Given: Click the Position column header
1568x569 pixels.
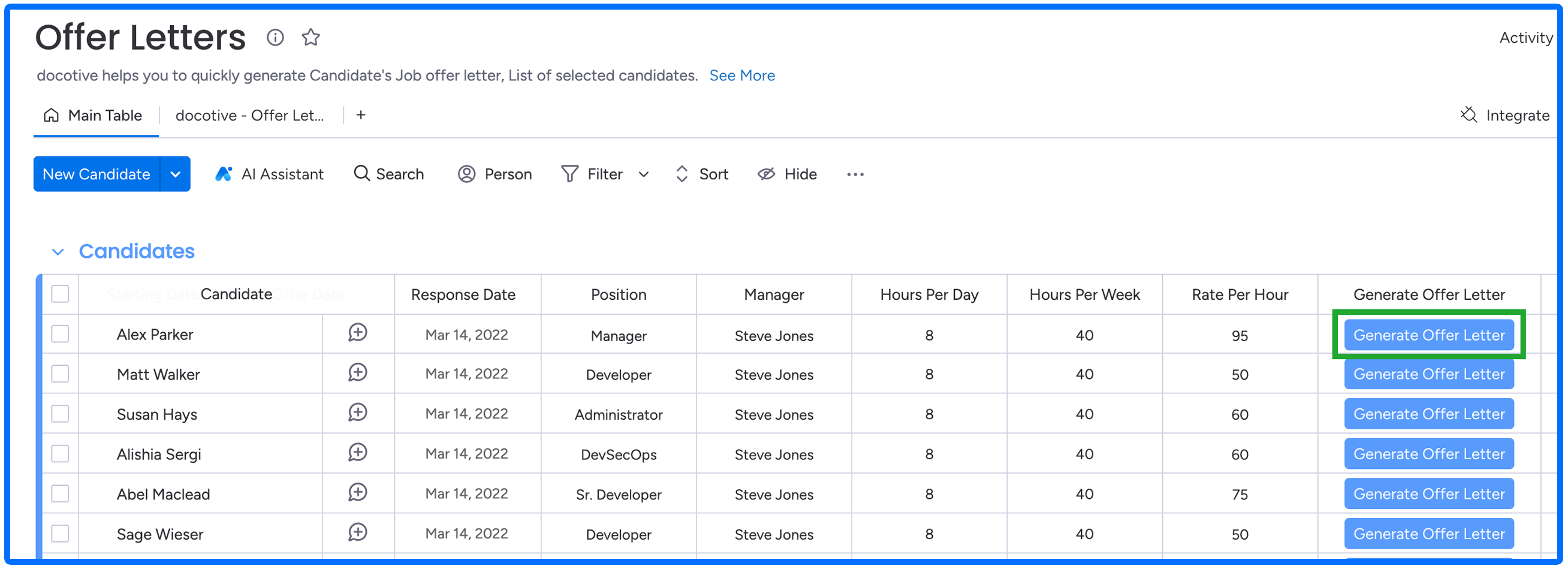Looking at the screenshot, I should pos(619,295).
